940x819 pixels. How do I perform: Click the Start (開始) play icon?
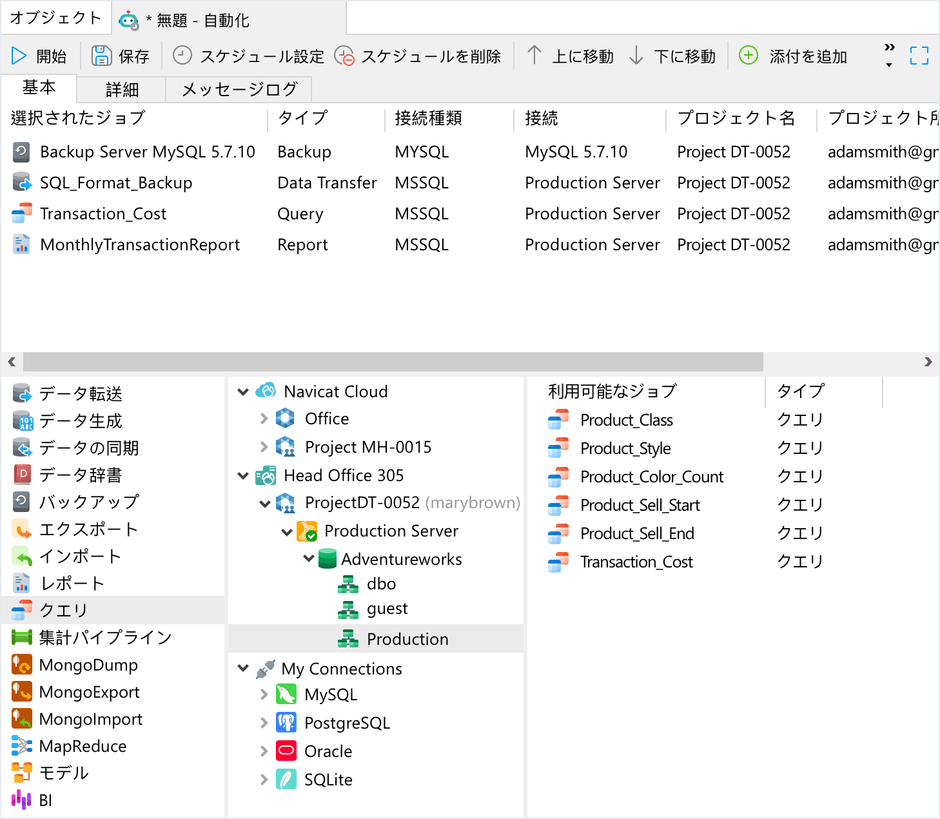(19, 56)
